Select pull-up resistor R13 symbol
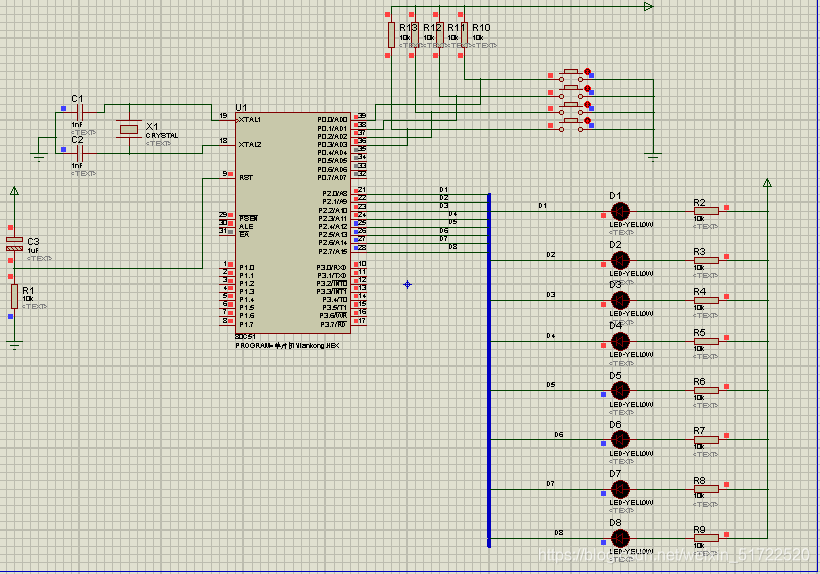 [x=391, y=35]
